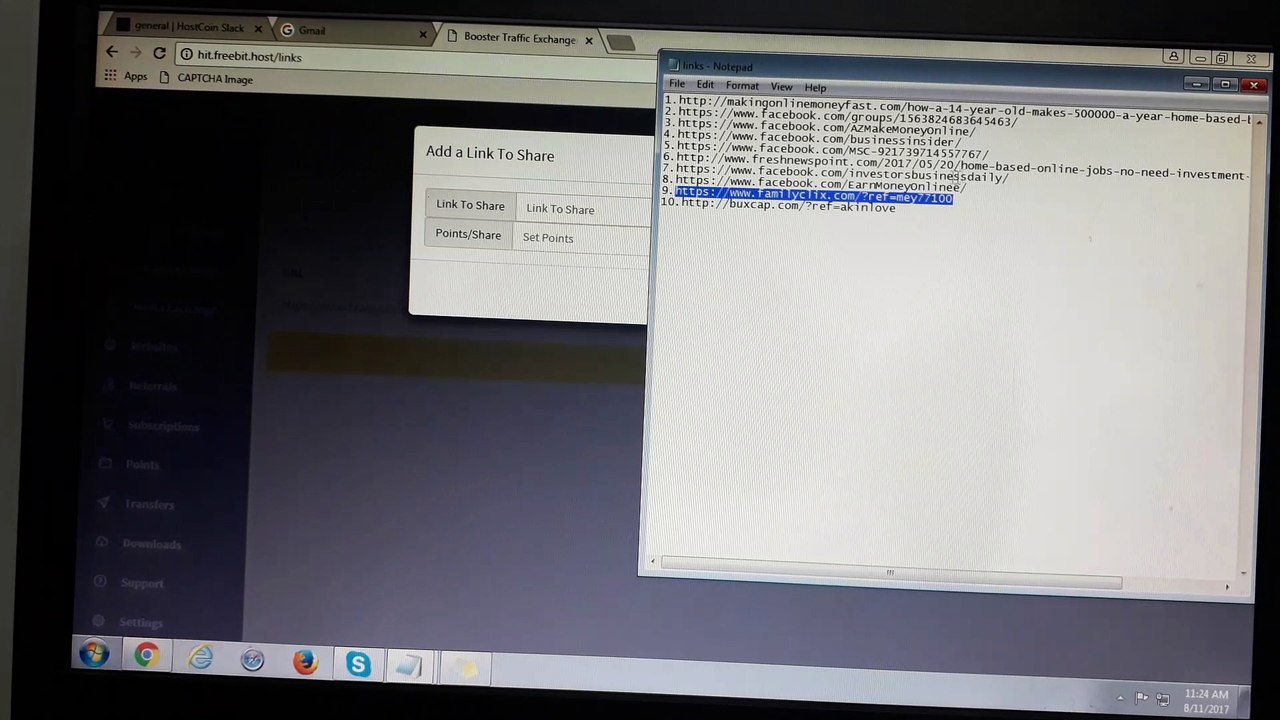Screen dimensions: 1280x720
Task: Open Notepad's Edit menu
Action: (705, 85)
